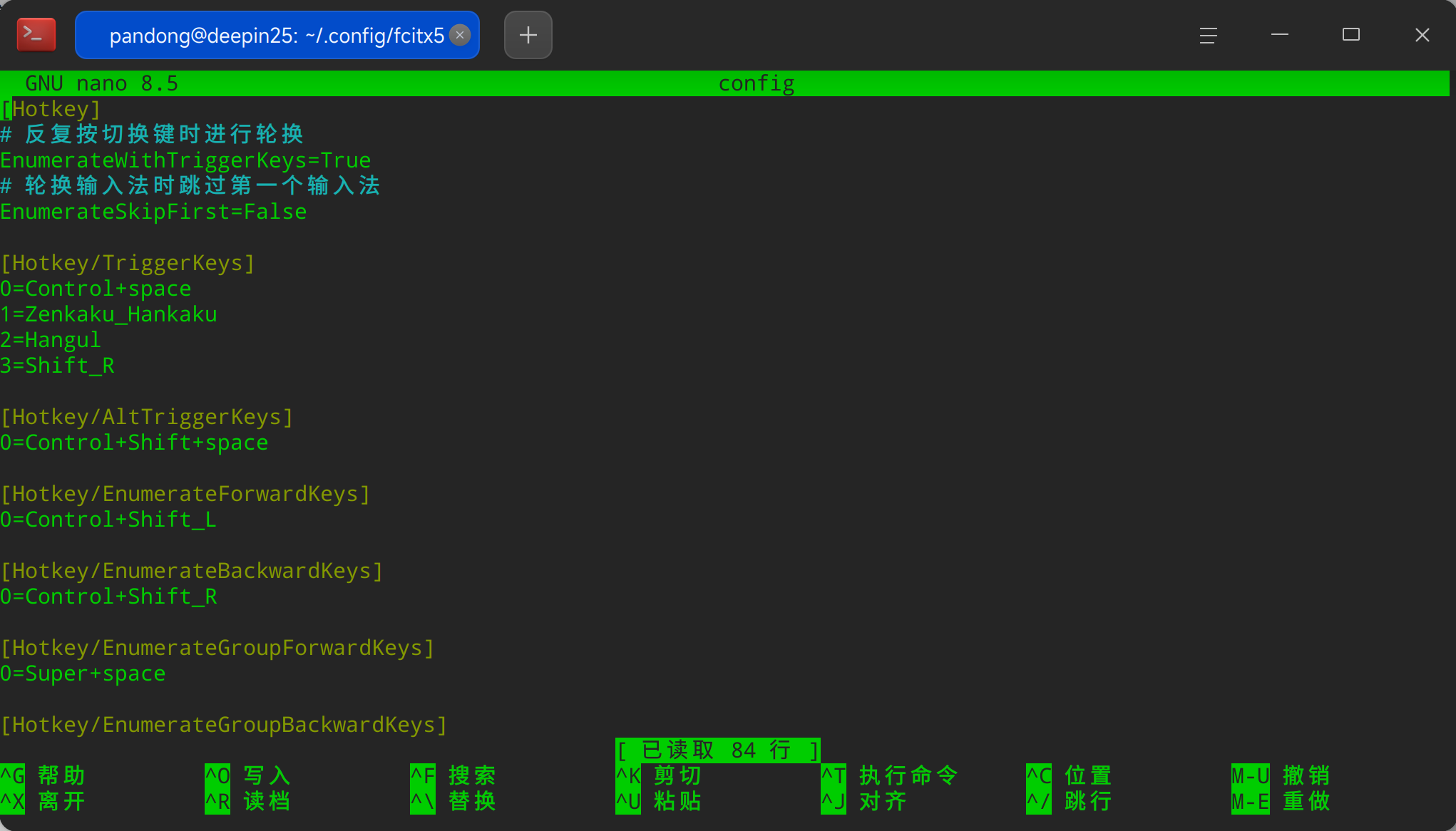The height and width of the screenshot is (831, 1456).
Task: Click the 1=Zenkaku_Hankaku line
Action: tap(108, 314)
